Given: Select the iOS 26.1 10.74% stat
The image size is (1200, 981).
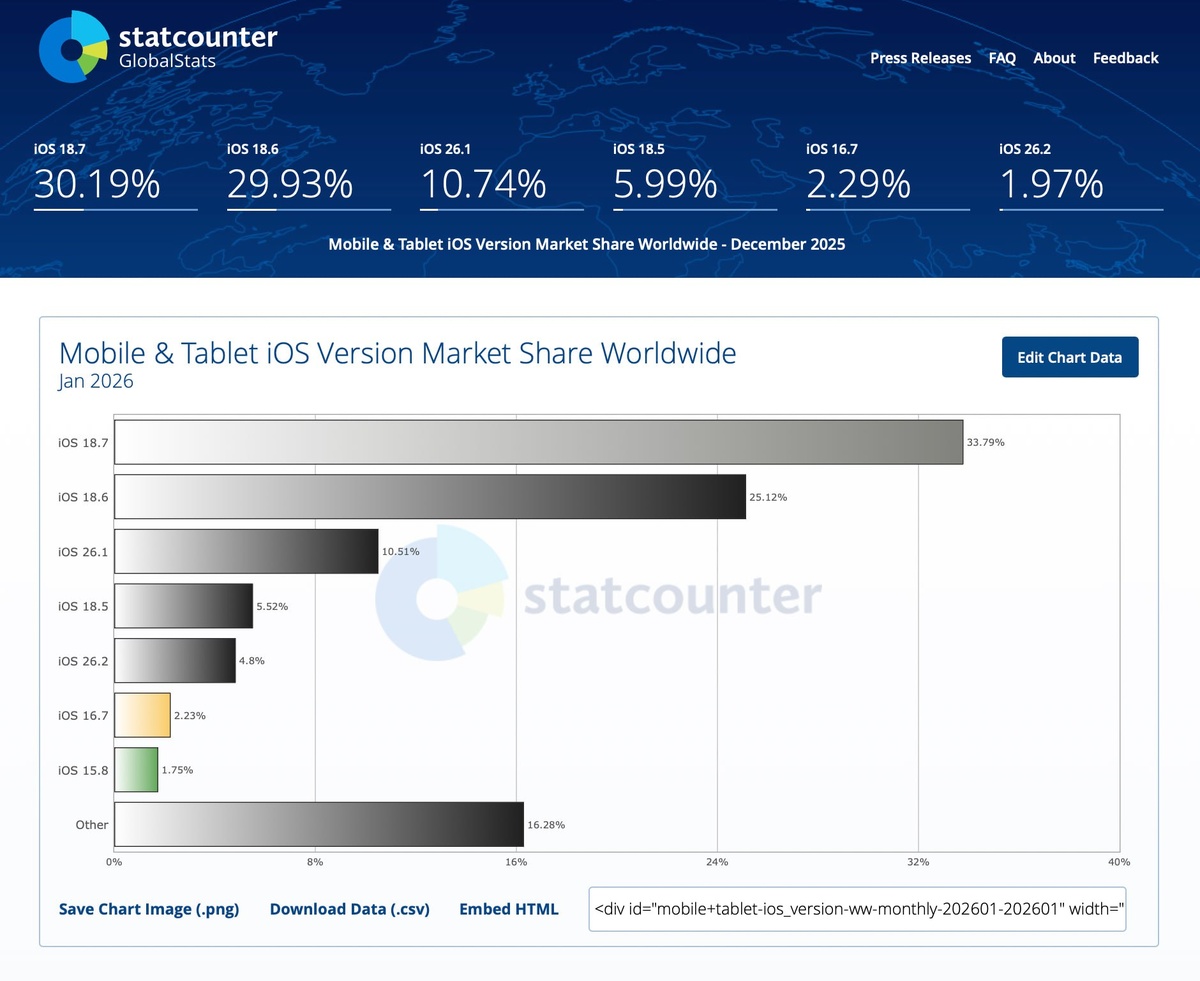Looking at the screenshot, I should [501, 176].
